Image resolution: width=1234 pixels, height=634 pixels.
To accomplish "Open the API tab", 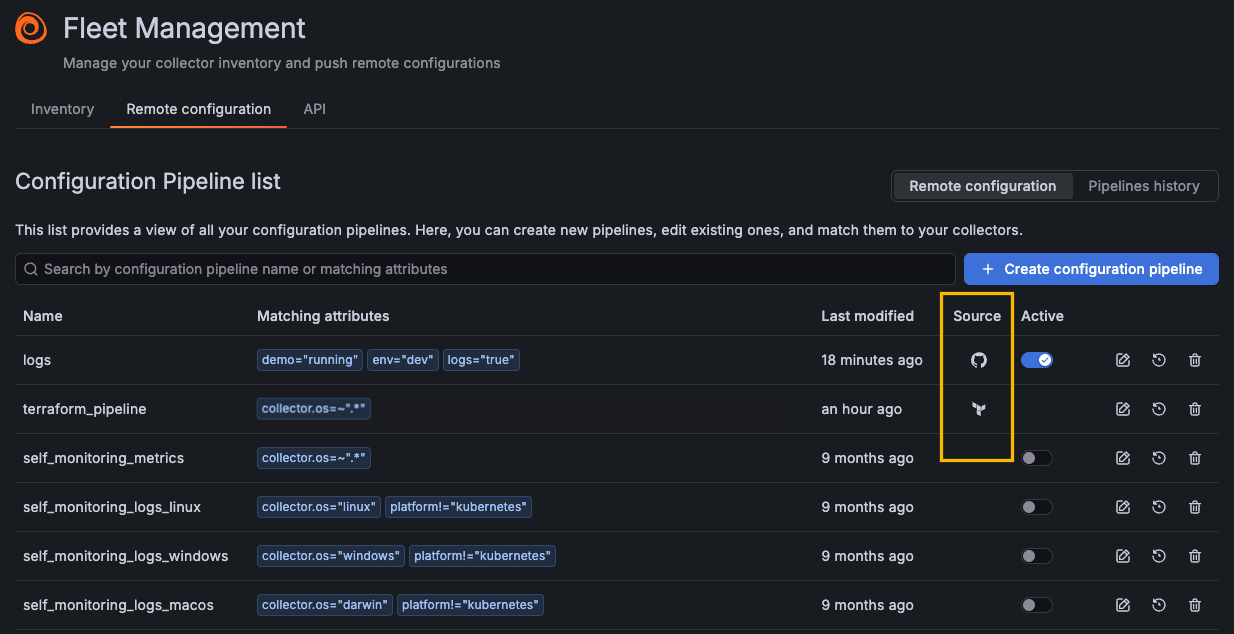I will pyautogui.click(x=314, y=109).
